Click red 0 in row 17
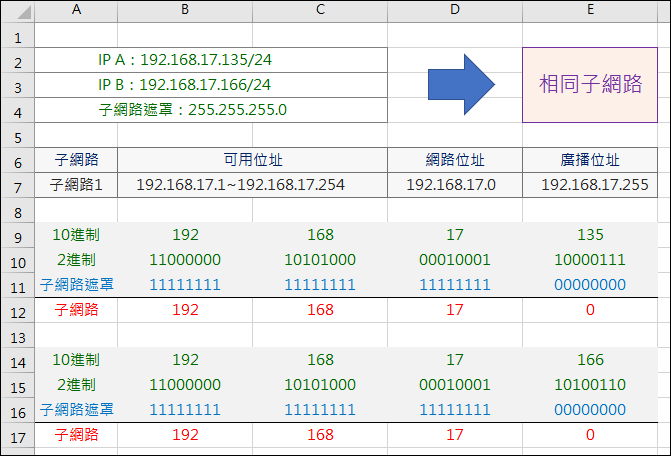Viewport: 671px width, 456px height. pyautogui.click(x=590, y=435)
